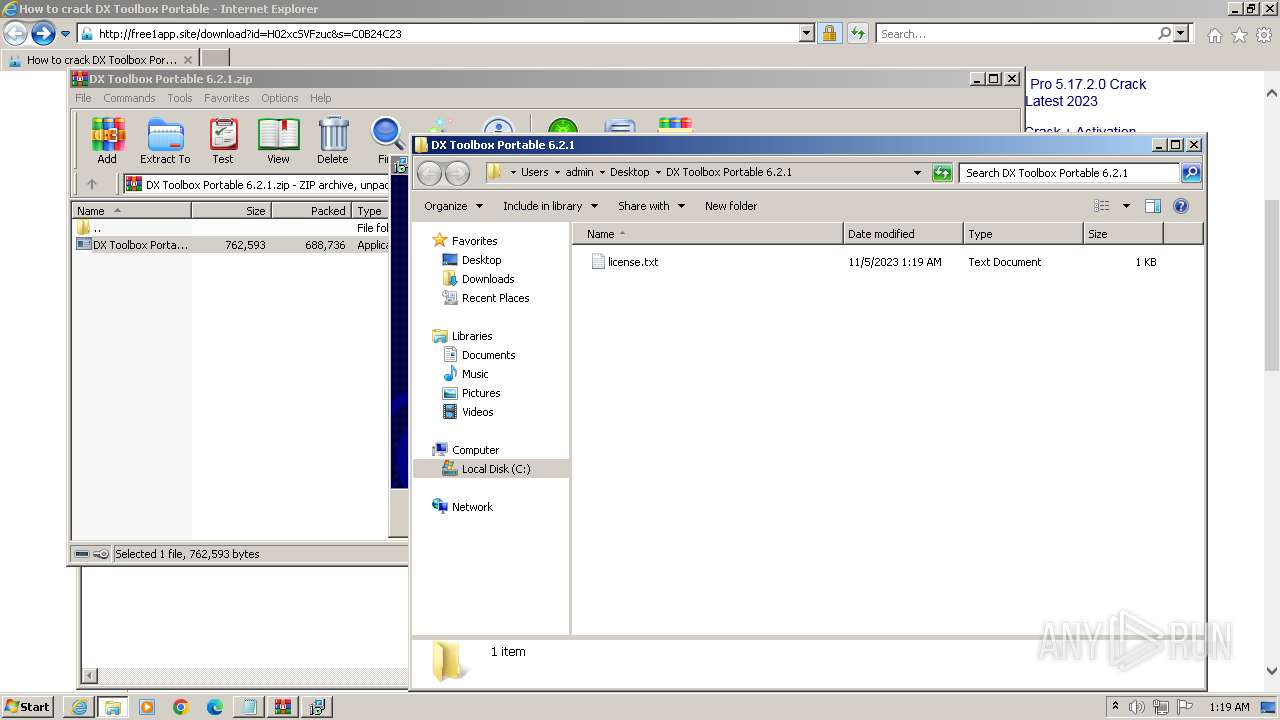
Task: Open IE recent pages dropdown arrow
Action: coord(65,34)
